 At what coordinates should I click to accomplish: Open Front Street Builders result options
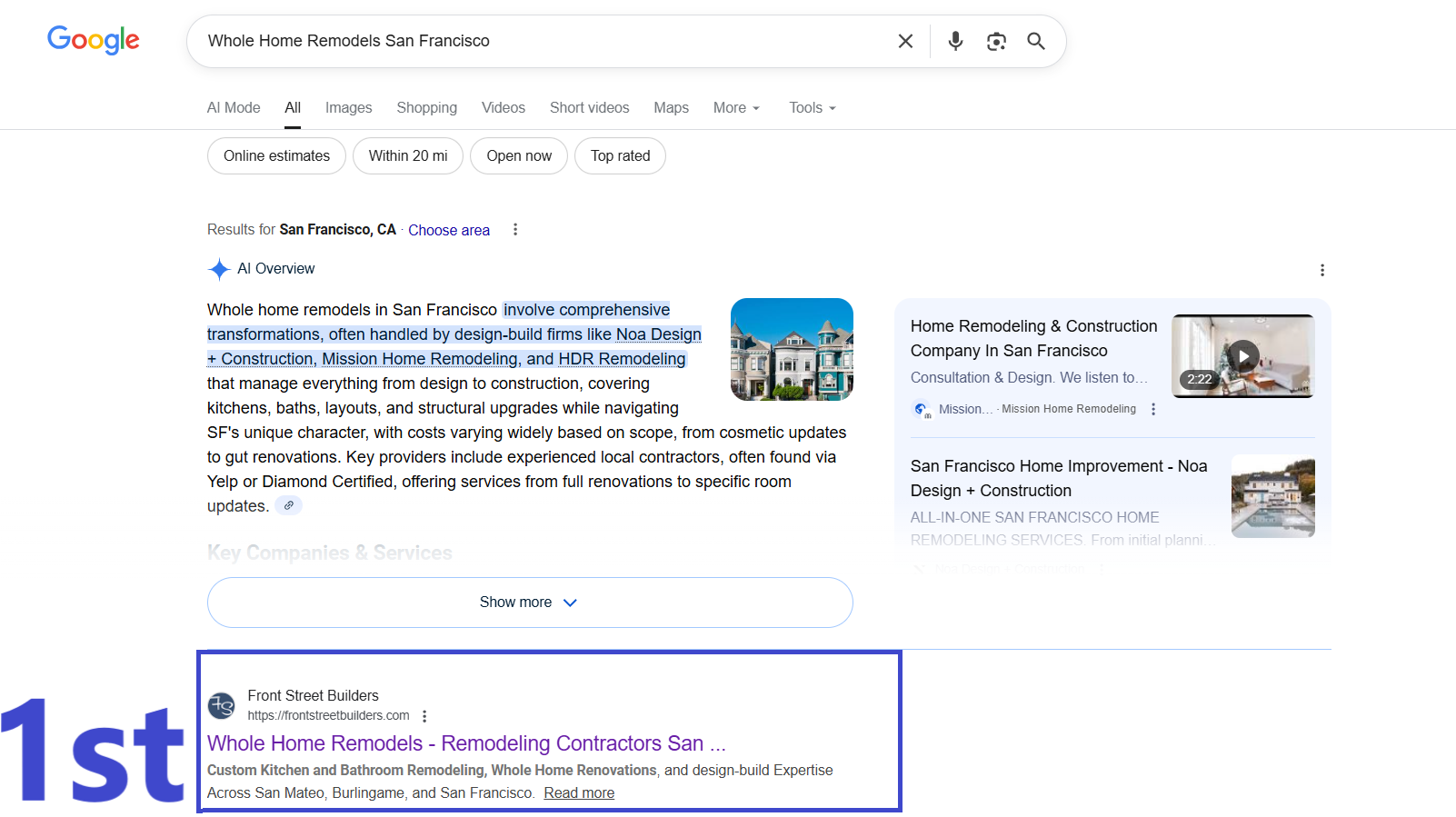(424, 716)
